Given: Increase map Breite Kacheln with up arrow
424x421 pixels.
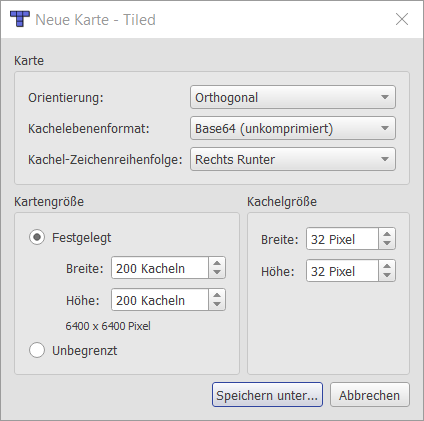Looking at the screenshot, I should [x=217, y=263].
